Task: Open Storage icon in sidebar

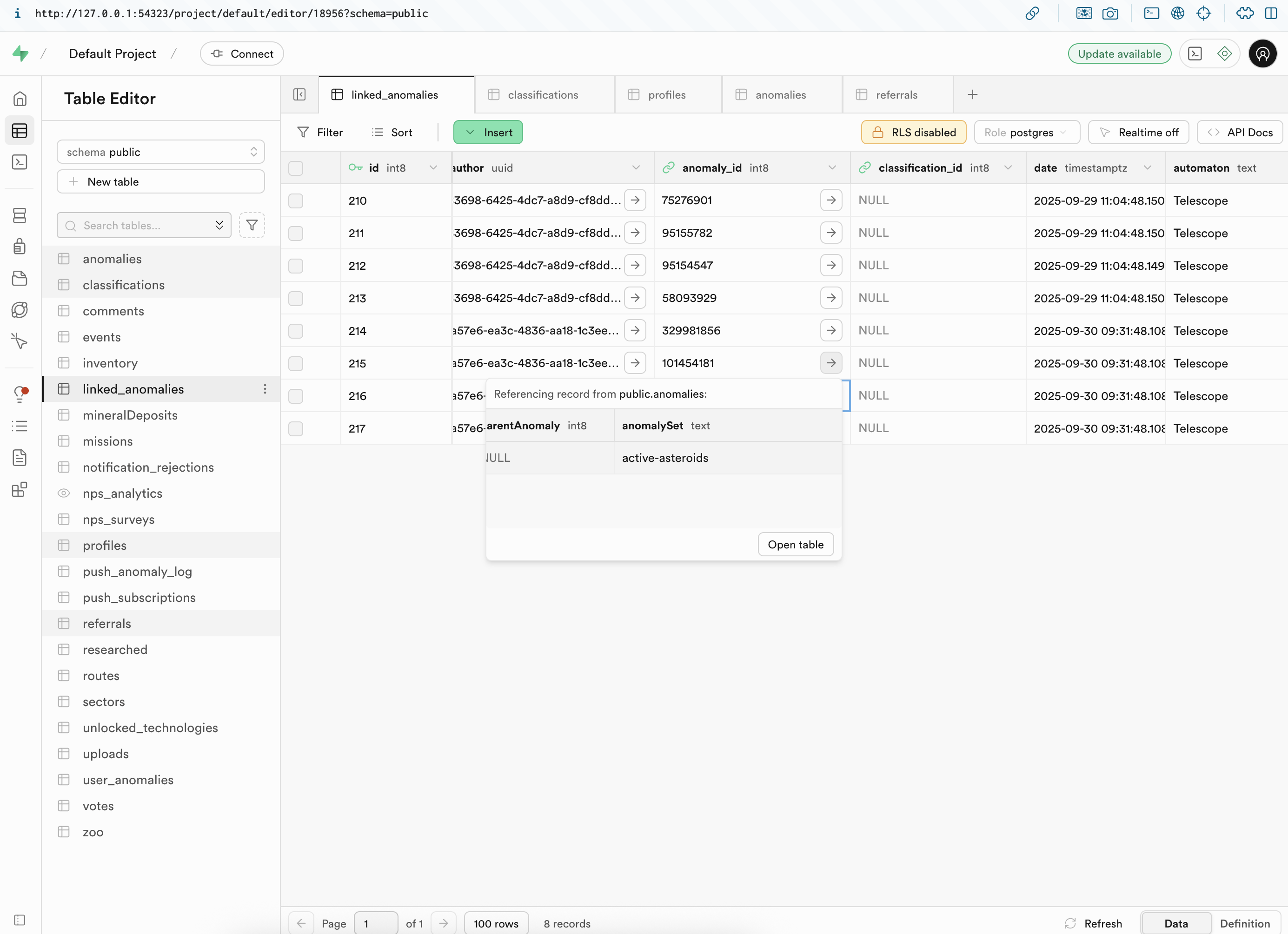Action: coord(20,278)
